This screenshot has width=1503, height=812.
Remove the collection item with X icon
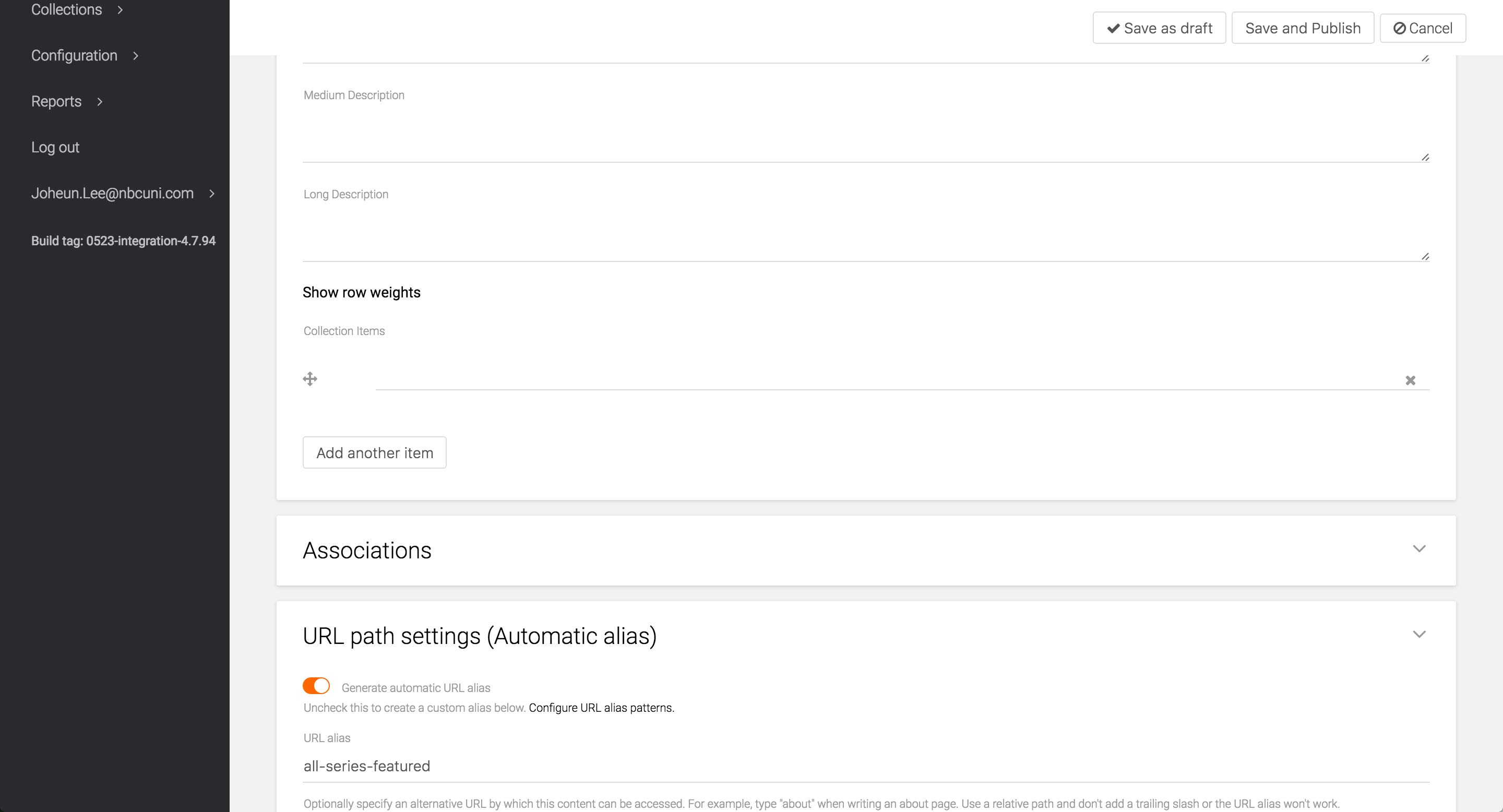(x=1410, y=380)
